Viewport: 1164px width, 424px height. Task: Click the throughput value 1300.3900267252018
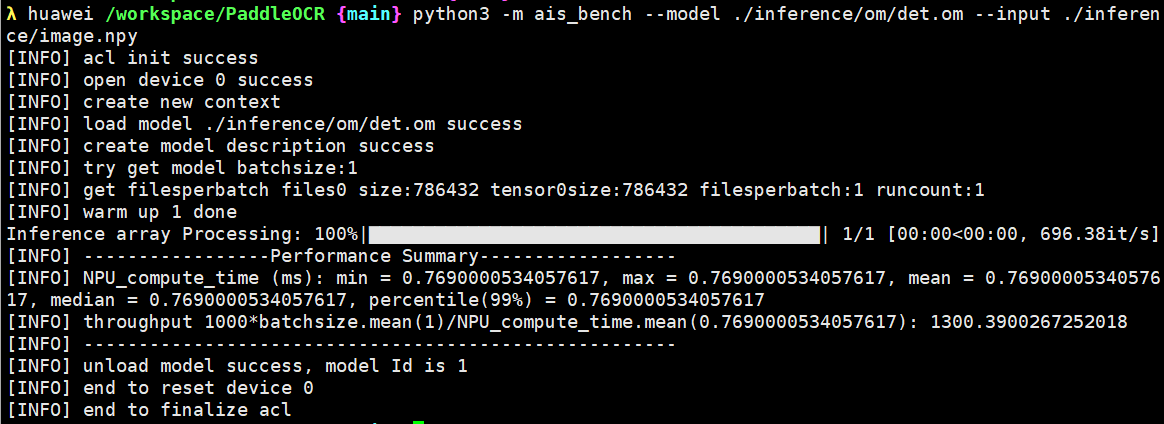(1029, 322)
